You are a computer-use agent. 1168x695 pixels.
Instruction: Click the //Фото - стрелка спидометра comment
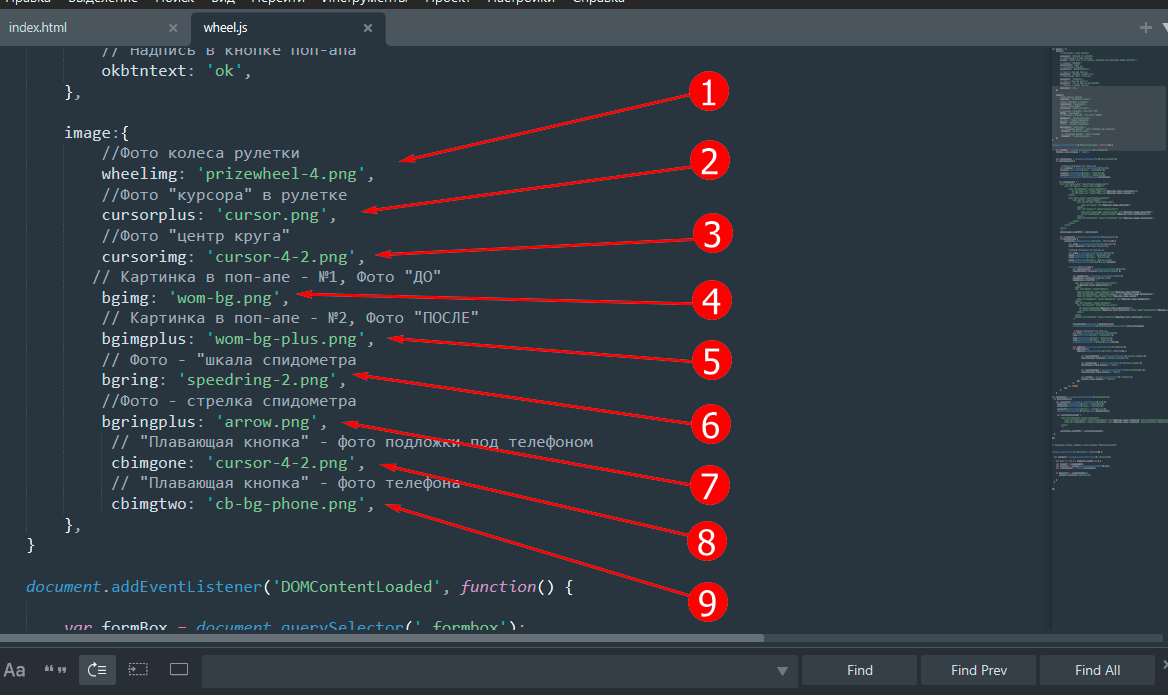pyautogui.click(x=229, y=401)
